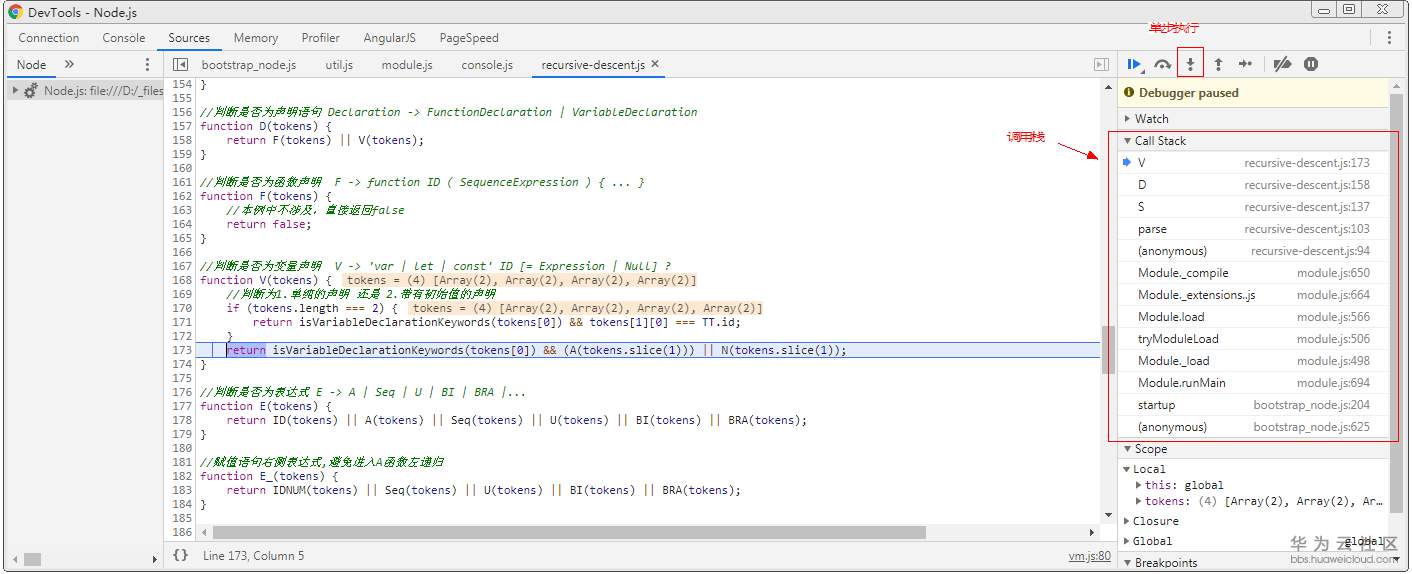Click the Step out of current function icon
The image size is (1412, 574).
(x=1218, y=64)
